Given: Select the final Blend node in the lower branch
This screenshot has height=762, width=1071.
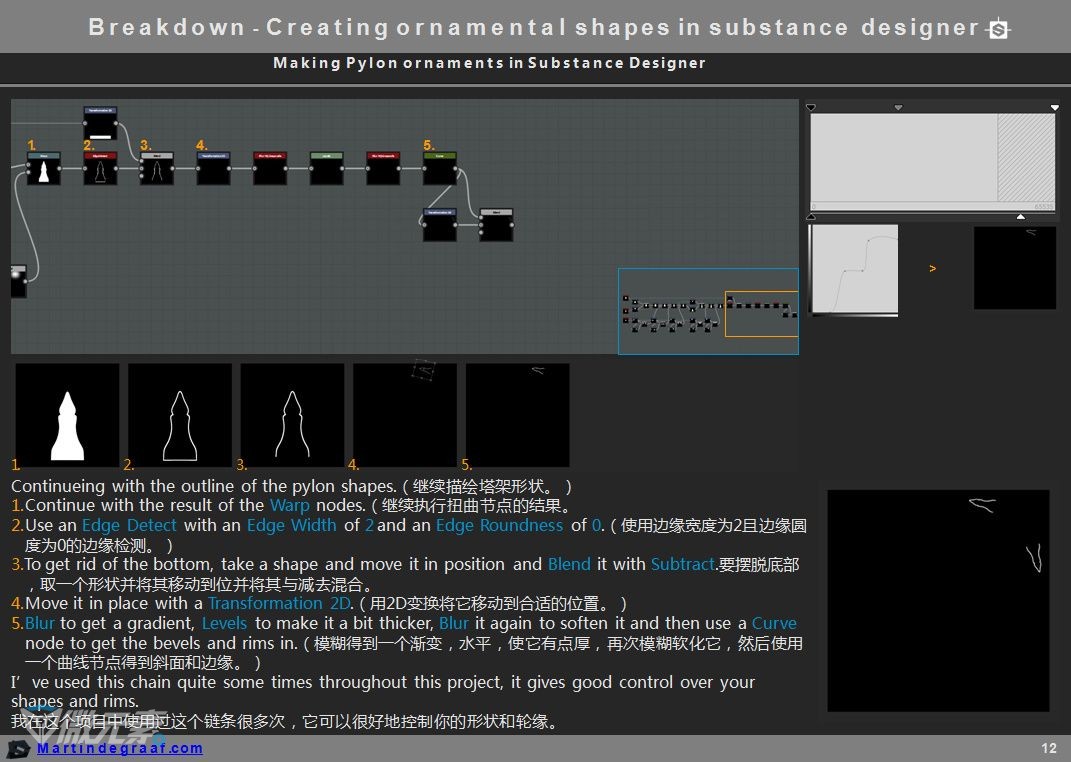Looking at the screenshot, I should [x=497, y=225].
